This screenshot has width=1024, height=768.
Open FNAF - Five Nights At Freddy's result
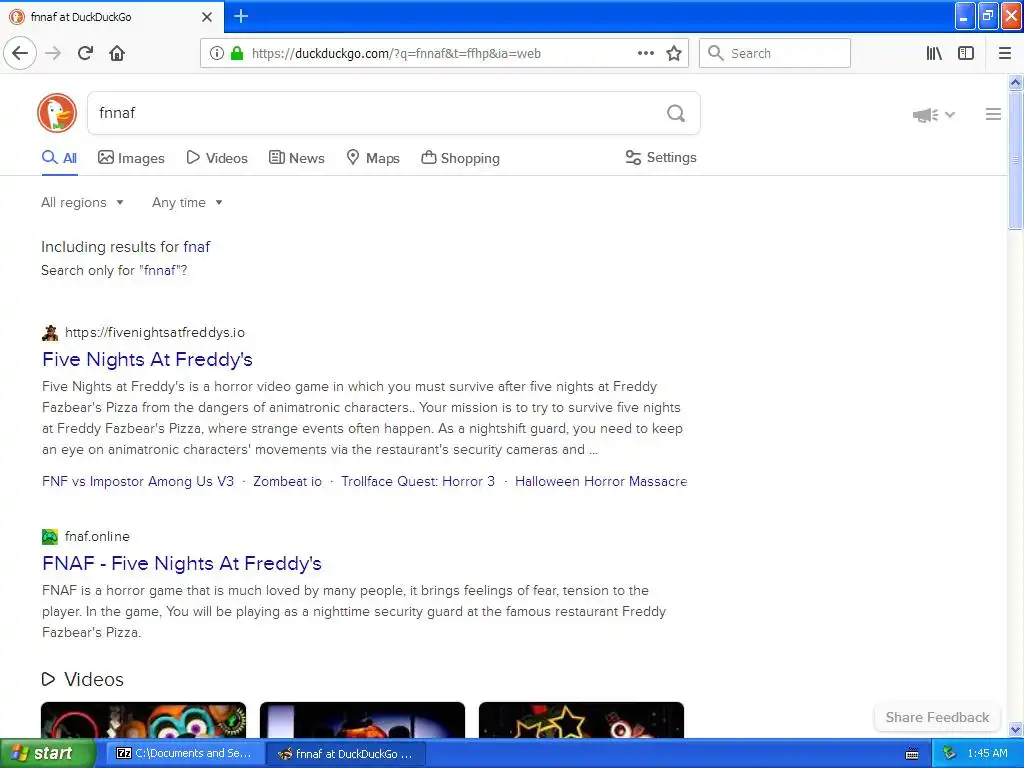[182, 563]
